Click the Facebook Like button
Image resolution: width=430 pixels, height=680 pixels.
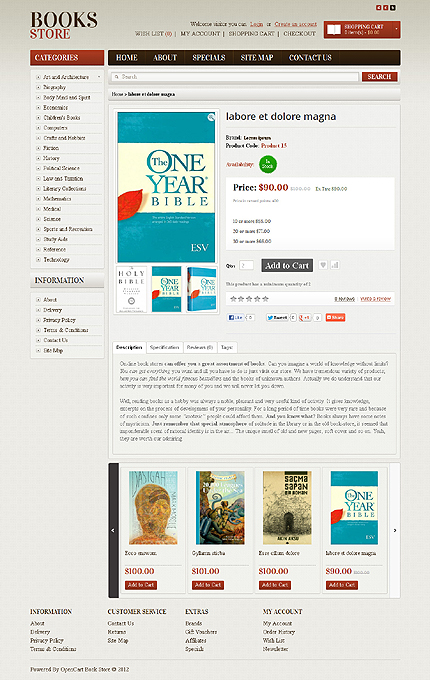[x=236, y=317]
